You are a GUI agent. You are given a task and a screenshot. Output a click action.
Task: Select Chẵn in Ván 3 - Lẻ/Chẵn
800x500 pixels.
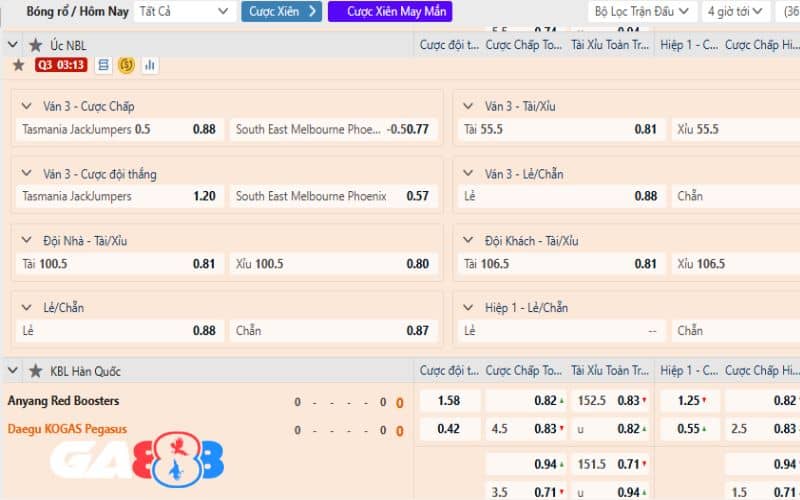(736, 196)
